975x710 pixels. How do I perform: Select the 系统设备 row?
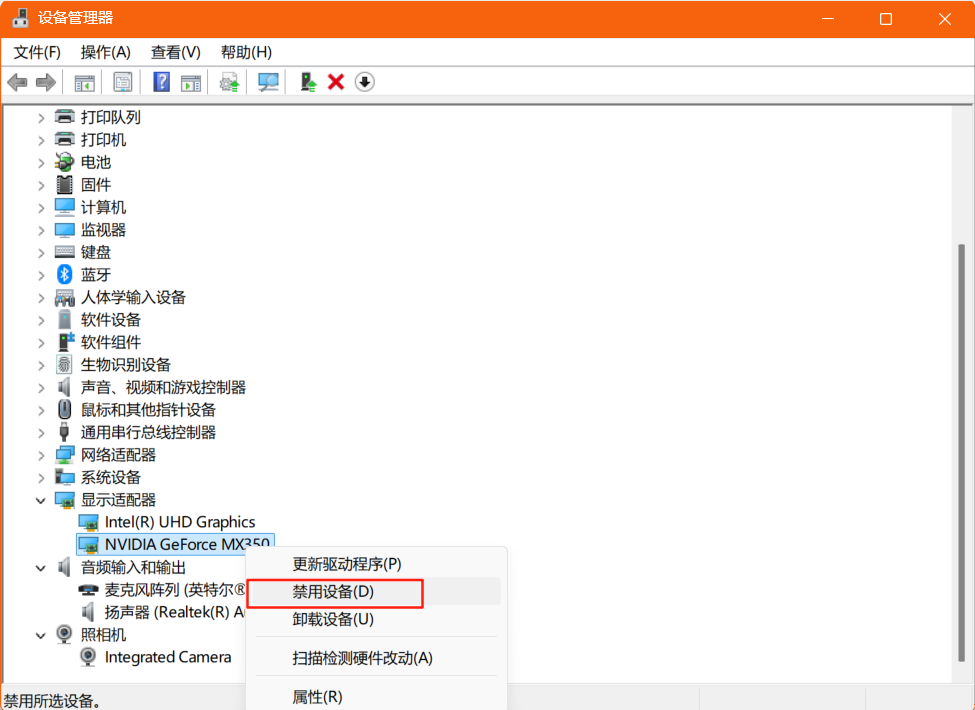[x=111, y=477]
